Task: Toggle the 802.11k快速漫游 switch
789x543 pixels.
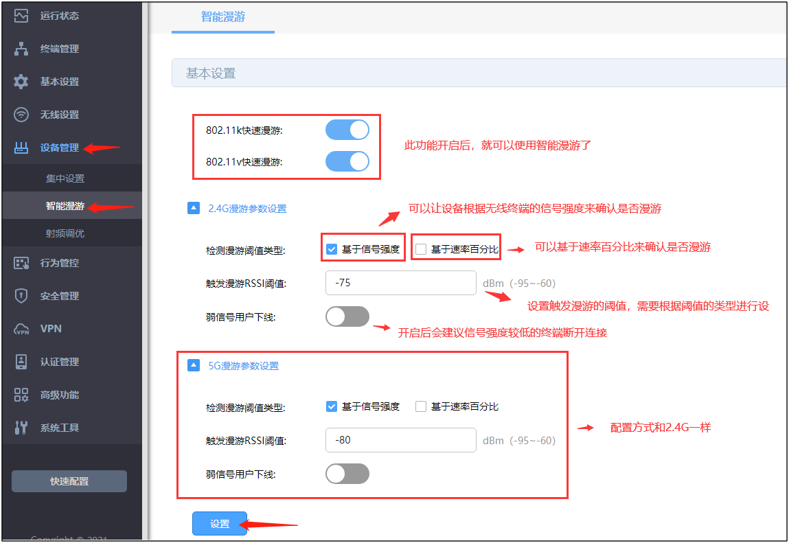Action: (x=347, y=130)
